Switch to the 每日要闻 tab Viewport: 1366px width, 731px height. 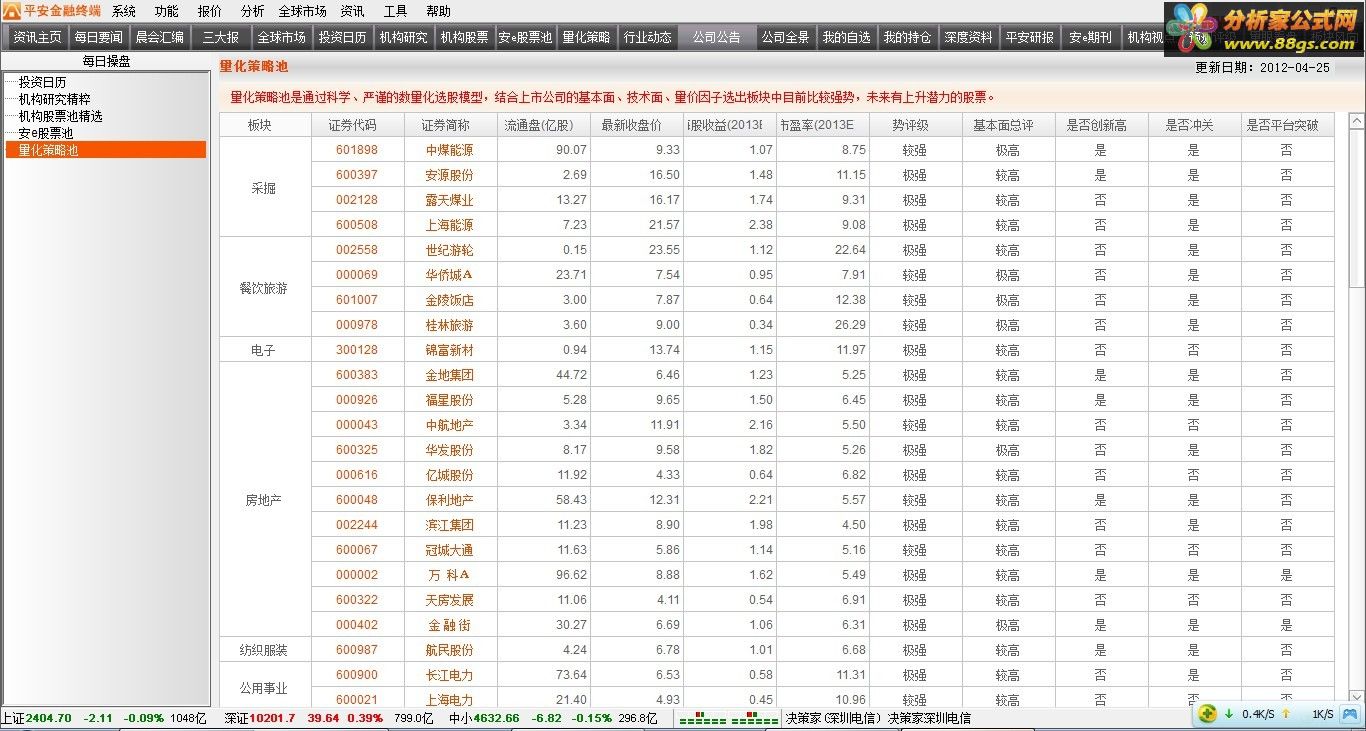[98, 37]
